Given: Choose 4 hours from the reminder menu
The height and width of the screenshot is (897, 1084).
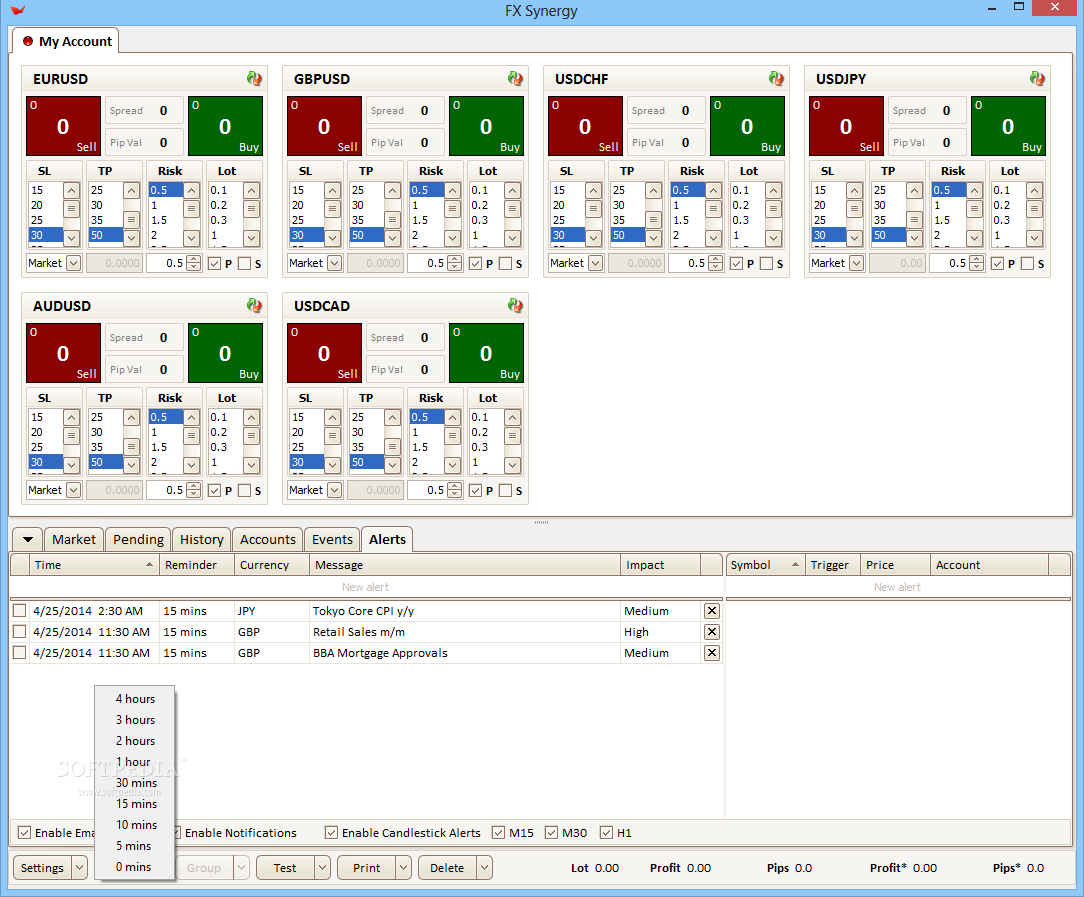Looking at the screenshot, I should (135, 699).
